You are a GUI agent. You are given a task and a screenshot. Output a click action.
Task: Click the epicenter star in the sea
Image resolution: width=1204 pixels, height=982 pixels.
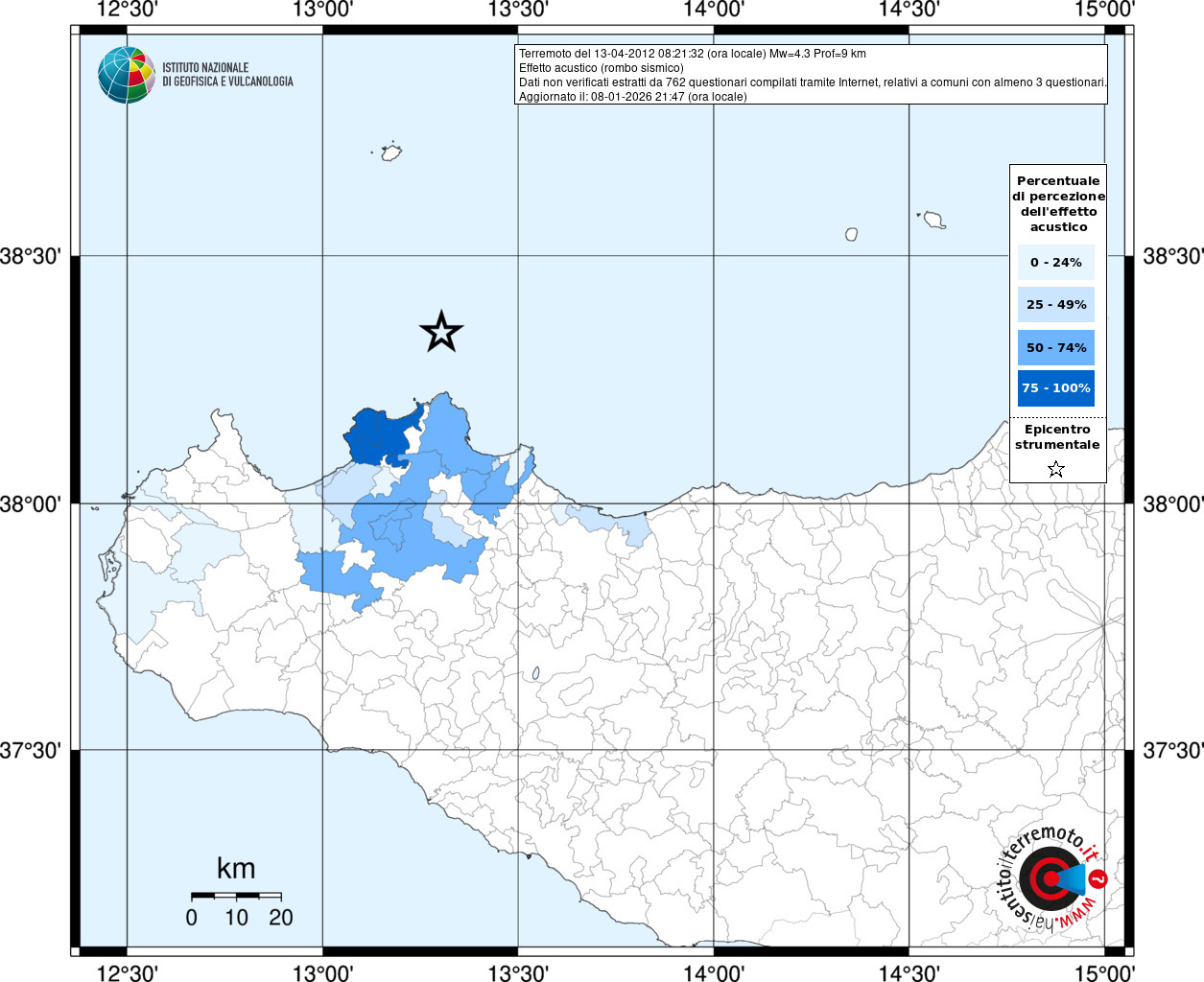coord(441,332)
